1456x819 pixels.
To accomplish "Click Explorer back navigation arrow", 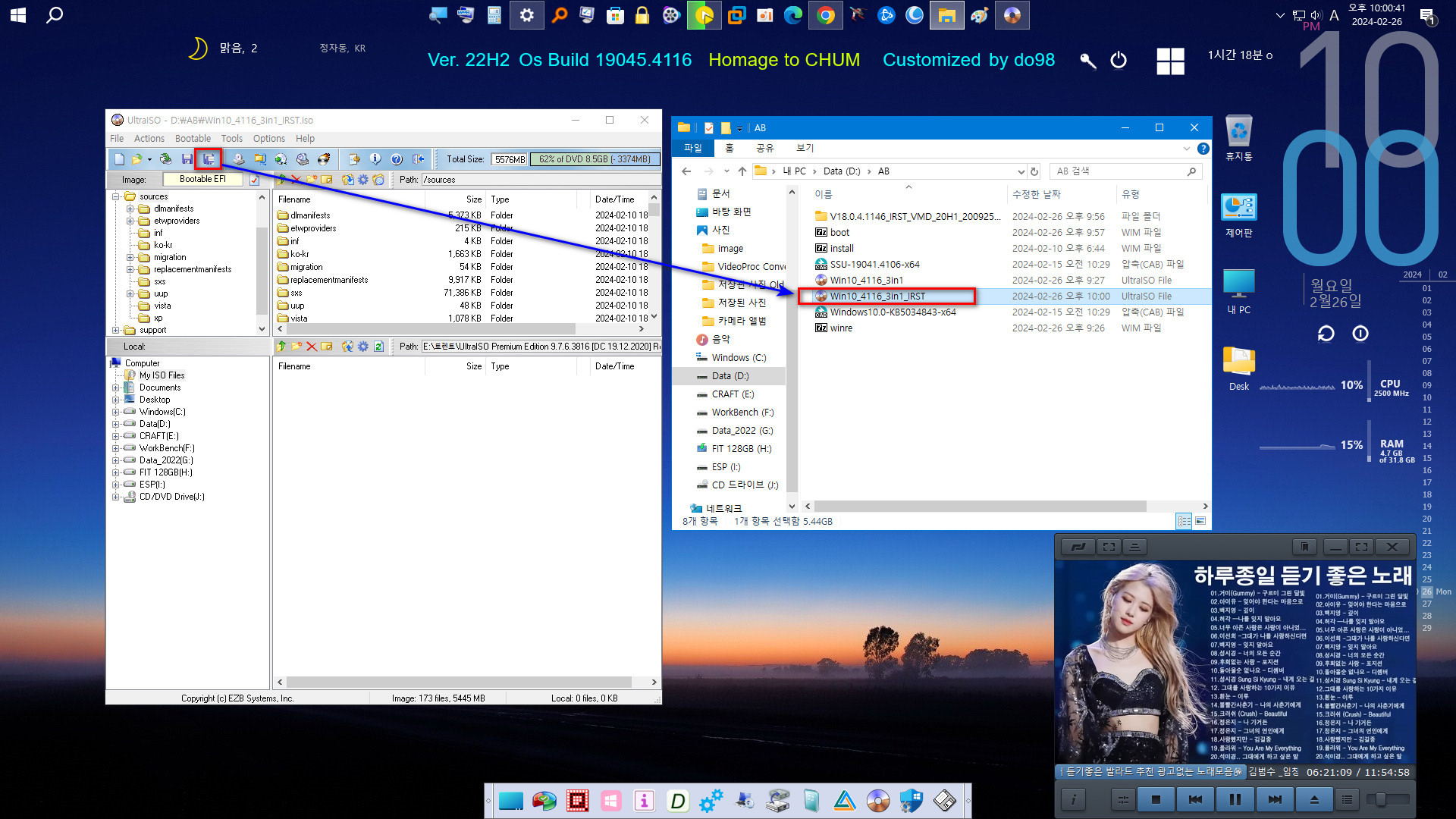I will point(686,171).
